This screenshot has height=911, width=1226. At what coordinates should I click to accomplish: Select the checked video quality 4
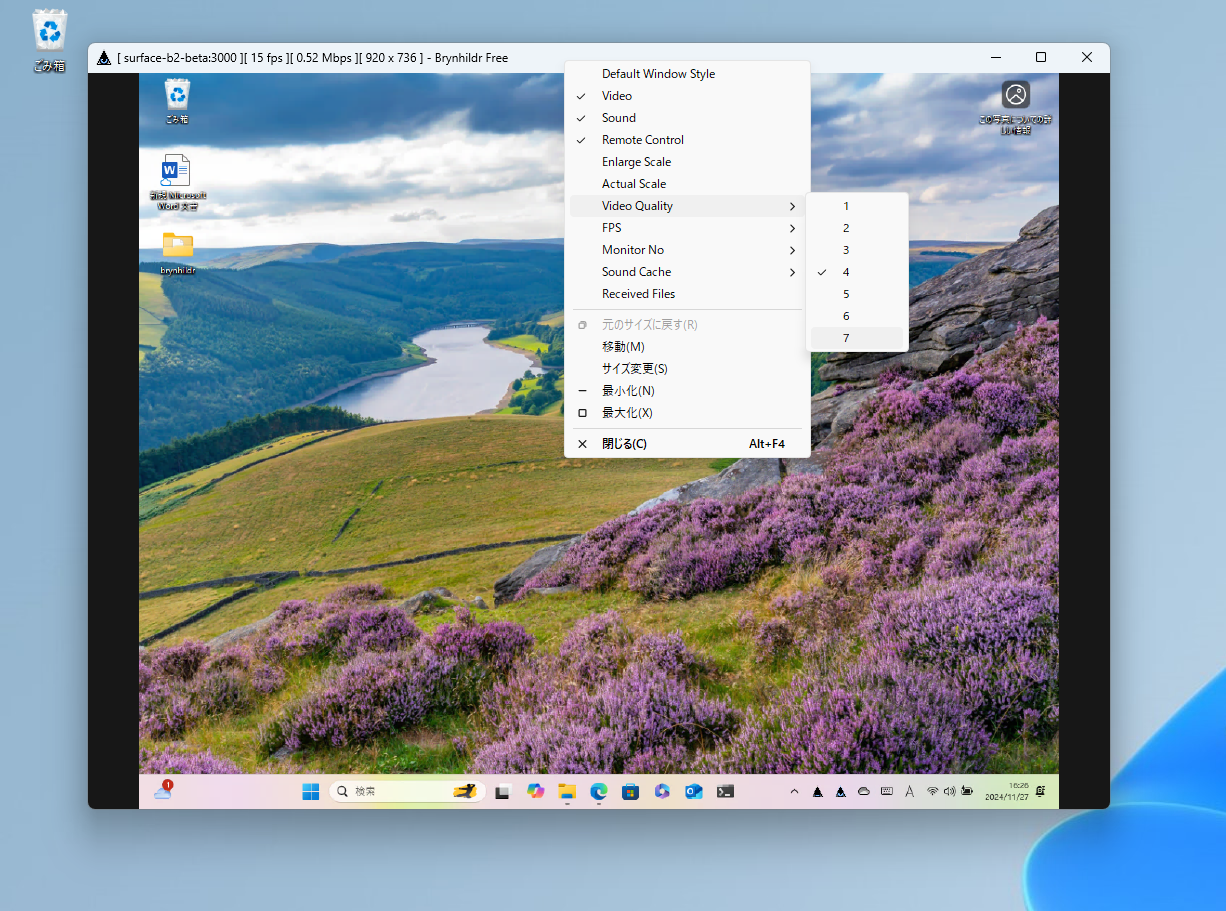(857, 272)
